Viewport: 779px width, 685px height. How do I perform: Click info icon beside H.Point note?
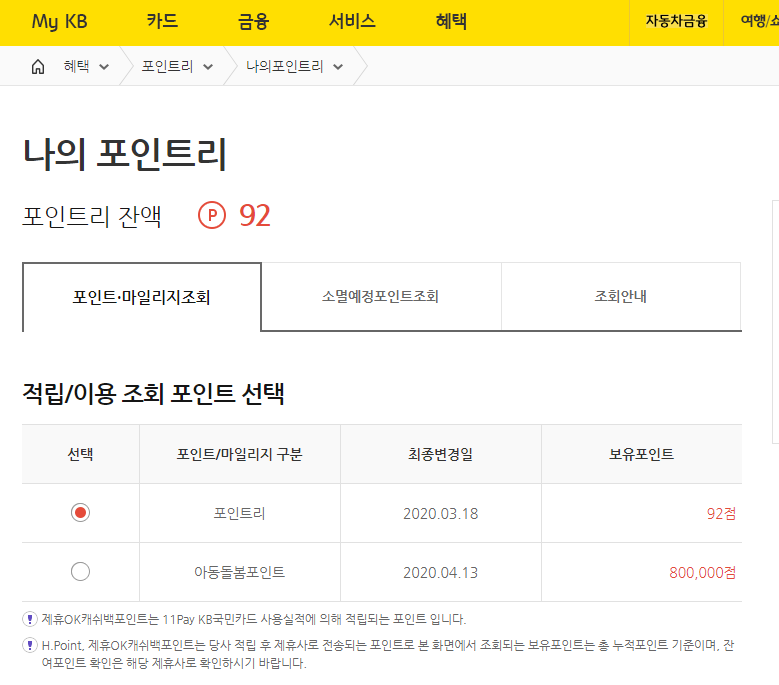pos(30,645)
